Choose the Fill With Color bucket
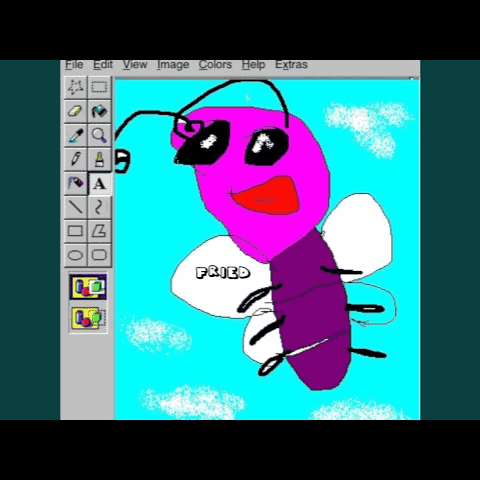 click(x=99, y=111)
